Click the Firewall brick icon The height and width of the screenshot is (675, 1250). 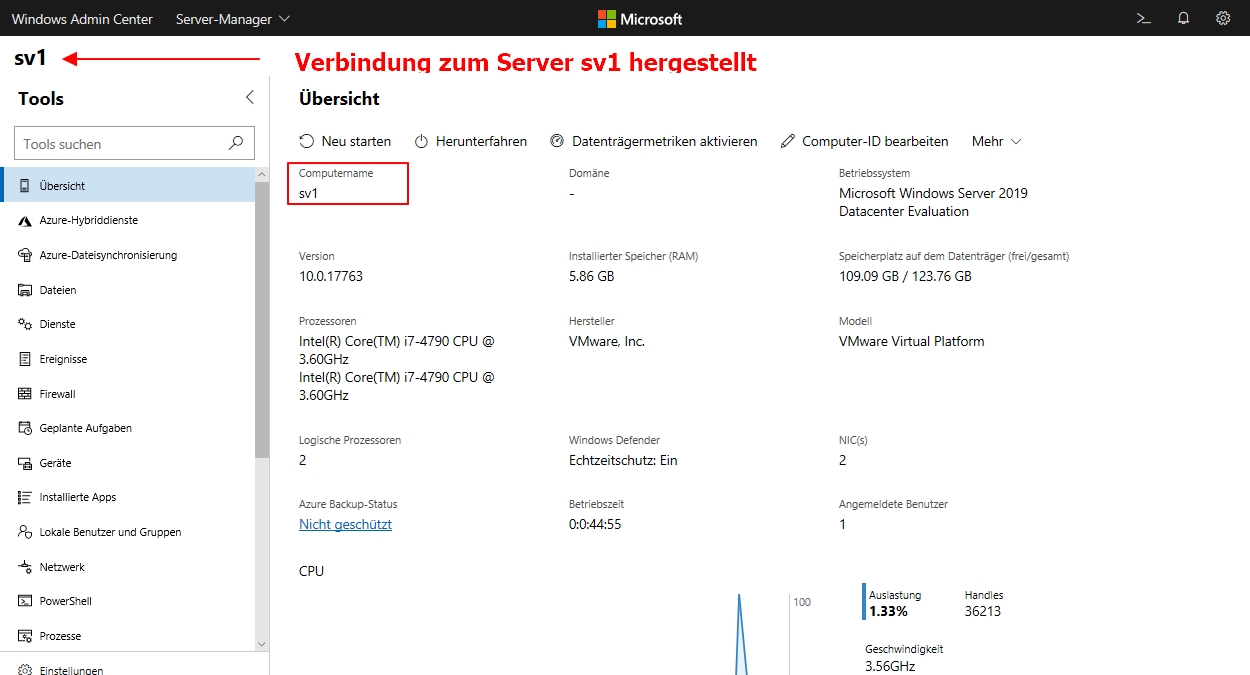pos(25,394)
